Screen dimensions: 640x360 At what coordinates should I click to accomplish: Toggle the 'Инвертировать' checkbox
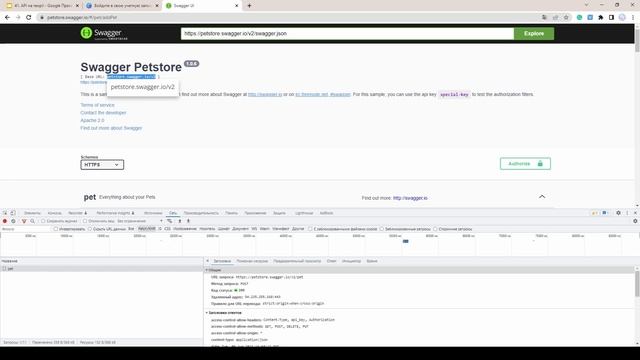click(56, 229)
